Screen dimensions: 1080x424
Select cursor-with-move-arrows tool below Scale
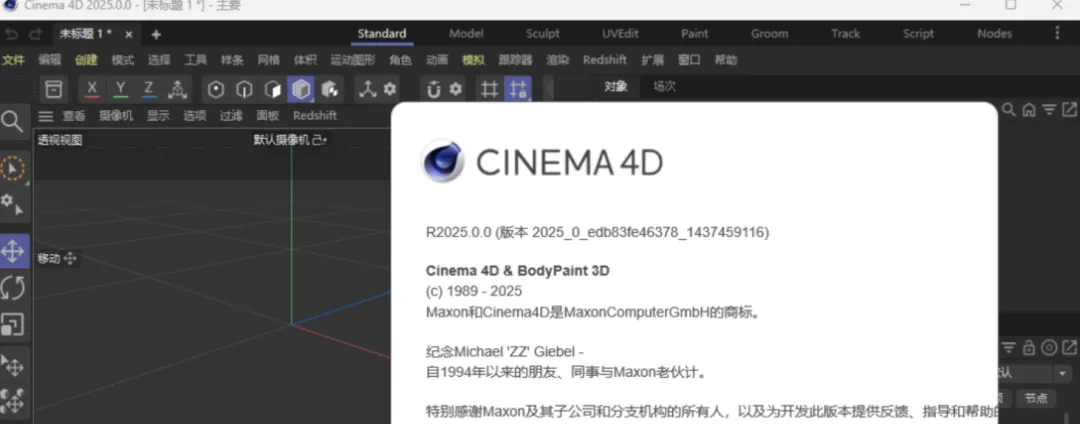13,365
